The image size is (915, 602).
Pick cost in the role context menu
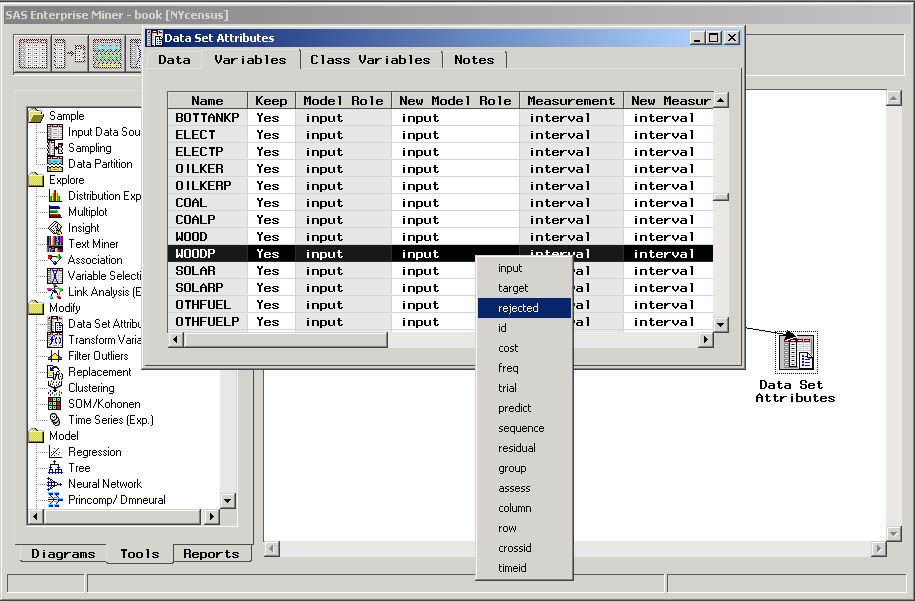coord(524,348)
